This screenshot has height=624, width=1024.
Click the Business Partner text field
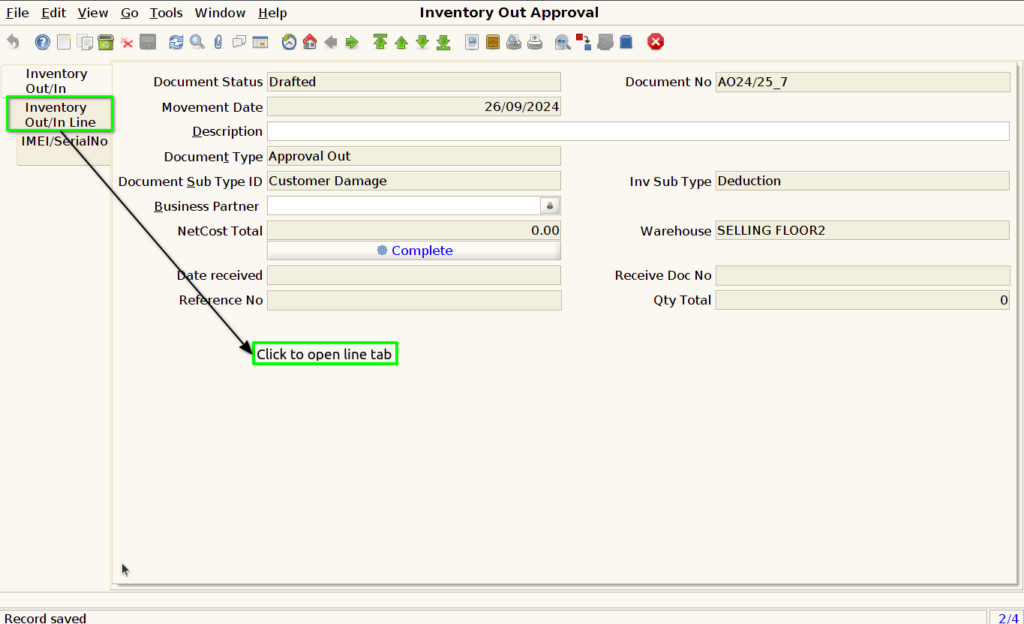[x=404, y=206]
